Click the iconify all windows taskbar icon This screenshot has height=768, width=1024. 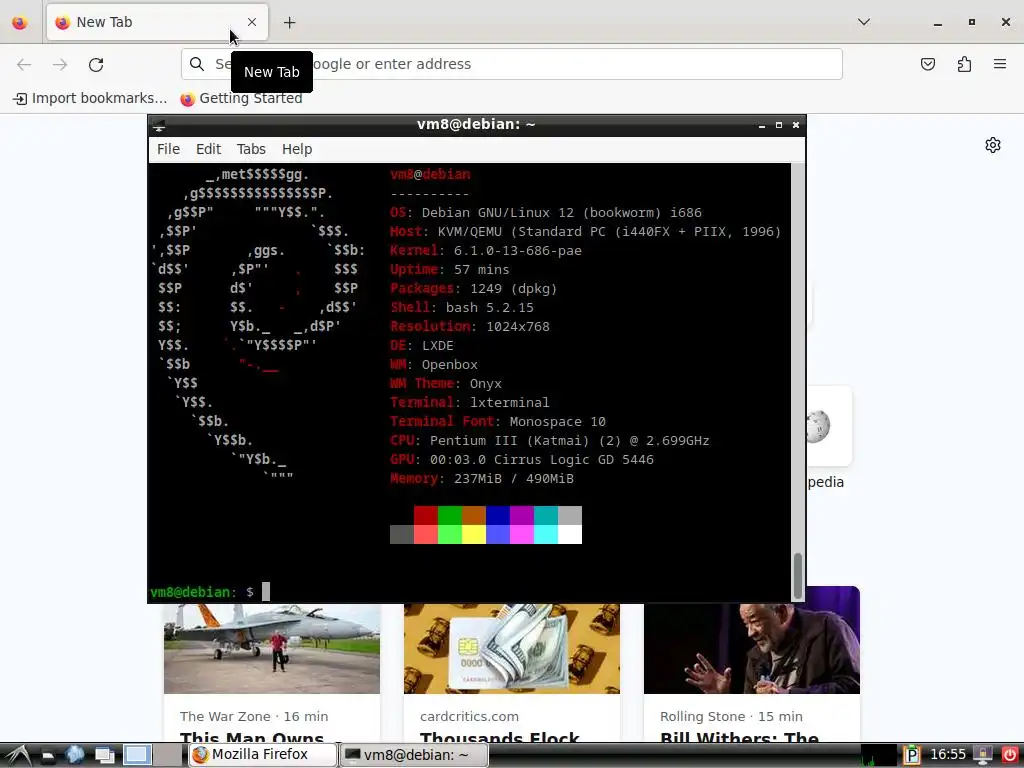click(104, 756)
